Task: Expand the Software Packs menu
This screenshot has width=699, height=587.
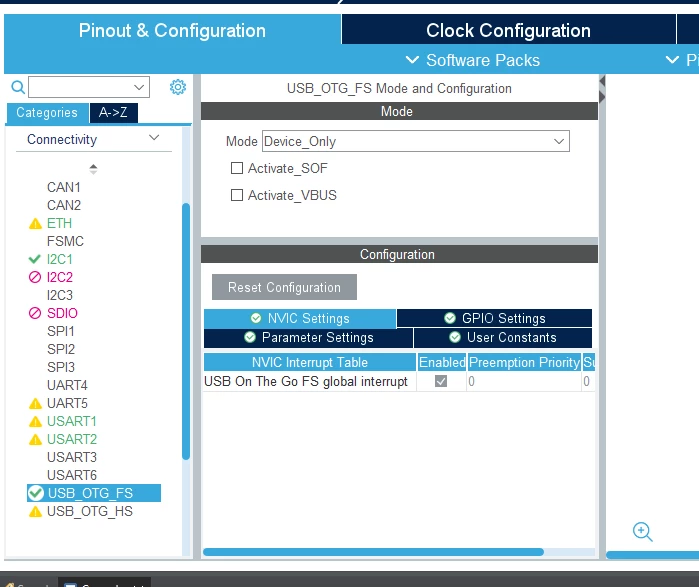Action: coord(473,60)
